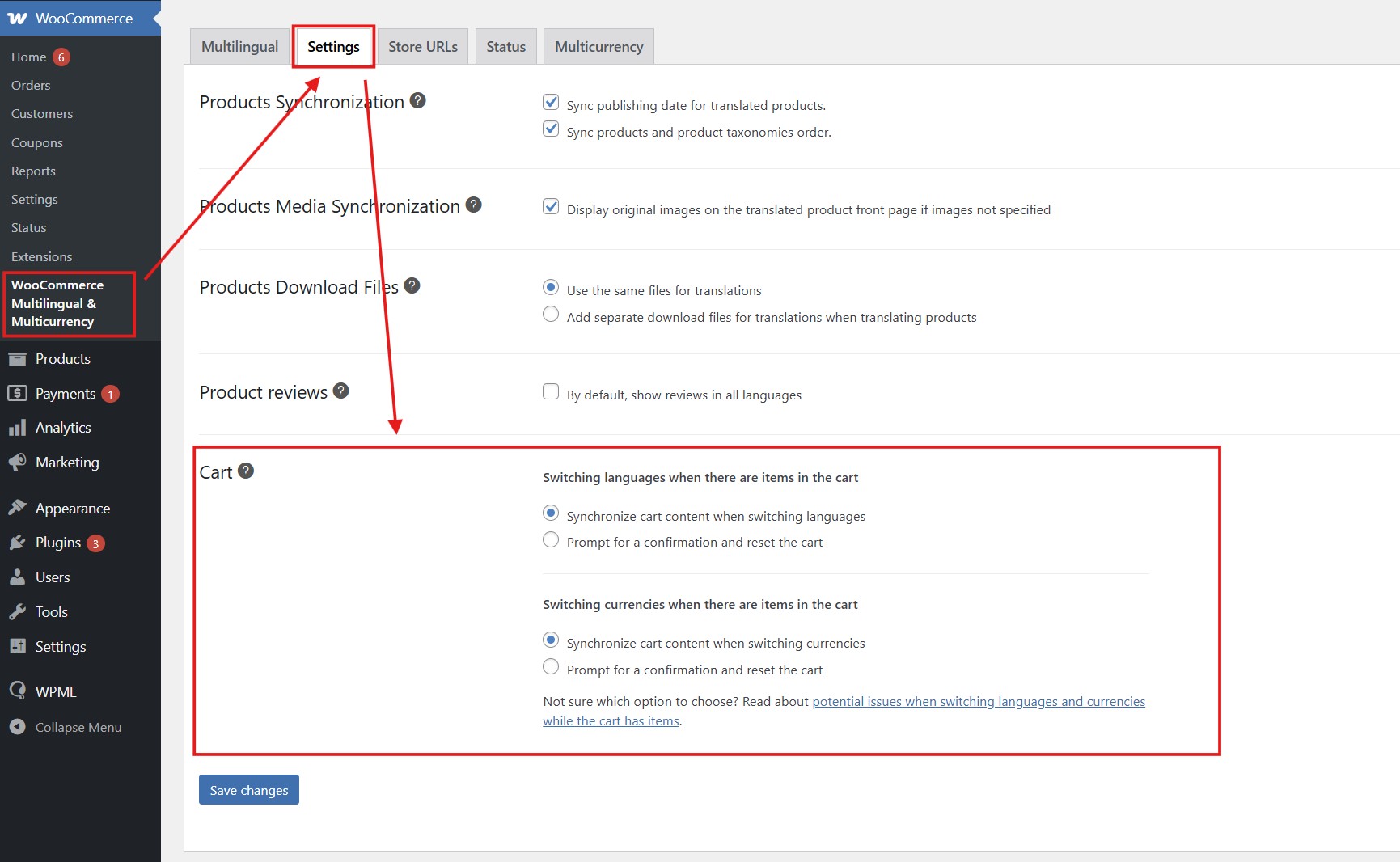This screenshot has width=1400, height=862.
Task: Select Prompt for confirmation under switching currencies
Action: pos(551,666)
